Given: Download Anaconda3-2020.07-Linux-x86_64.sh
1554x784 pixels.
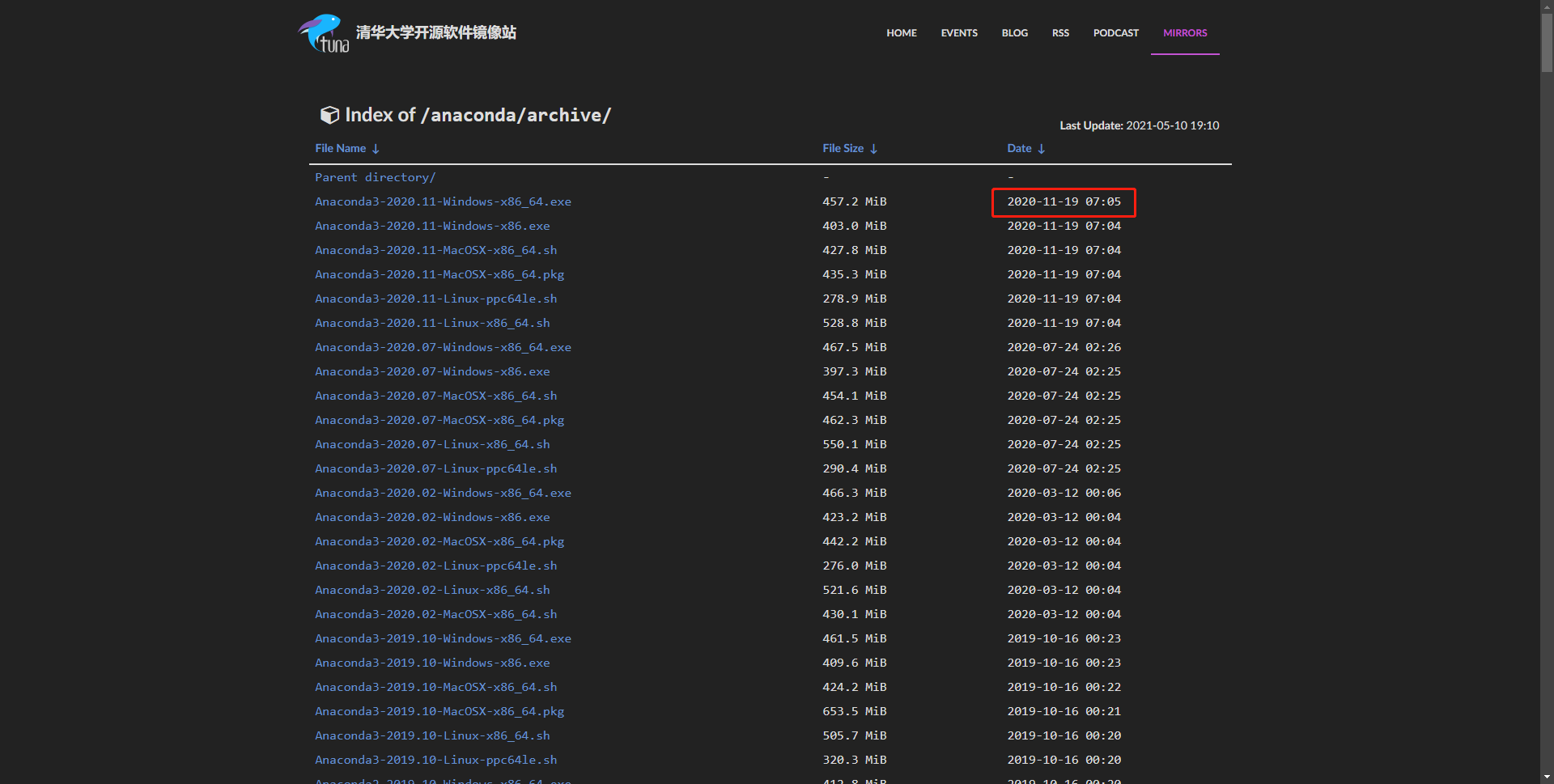Looking at the screenshot, I should 432,444.
